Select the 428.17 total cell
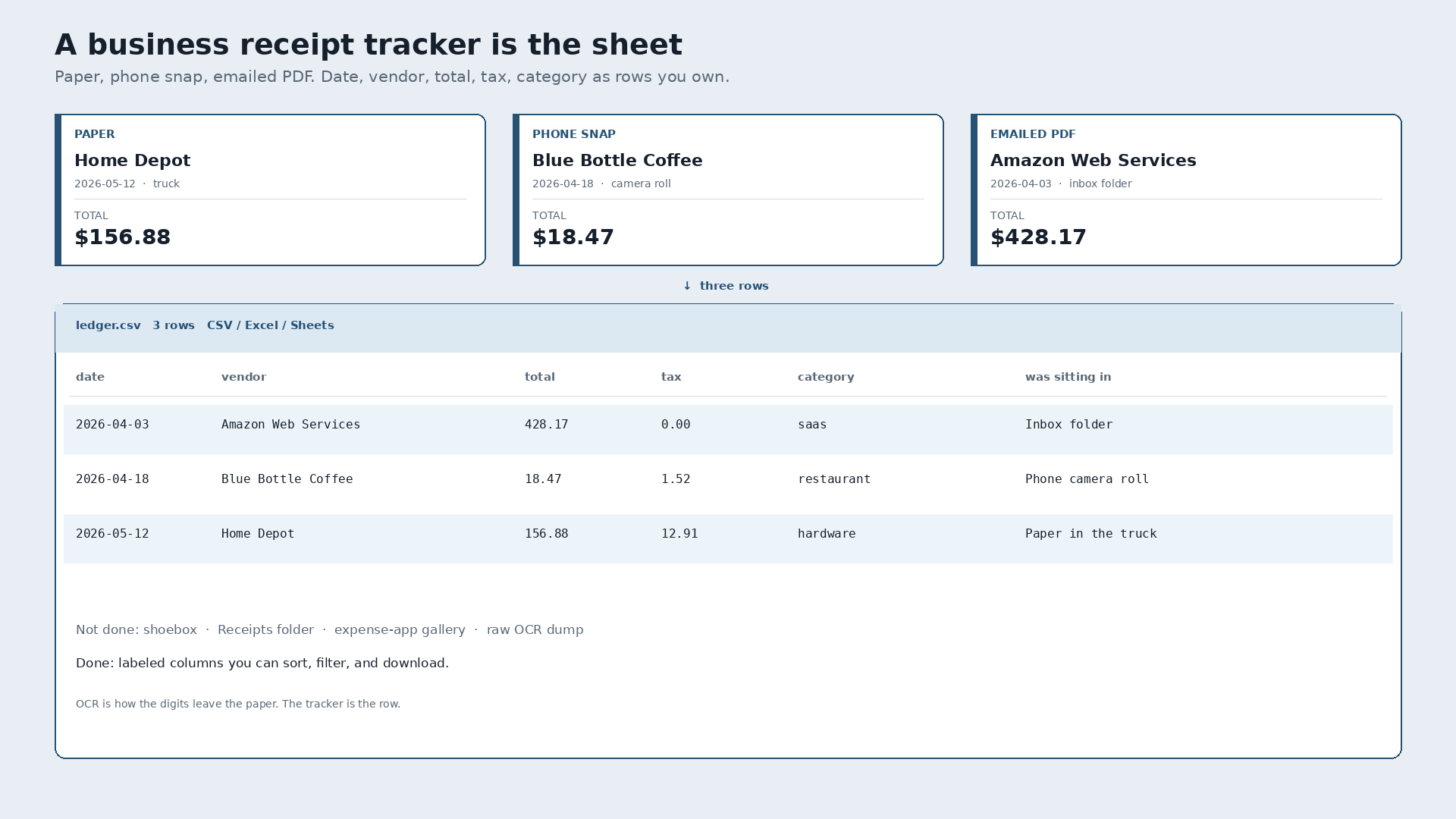 547,425
